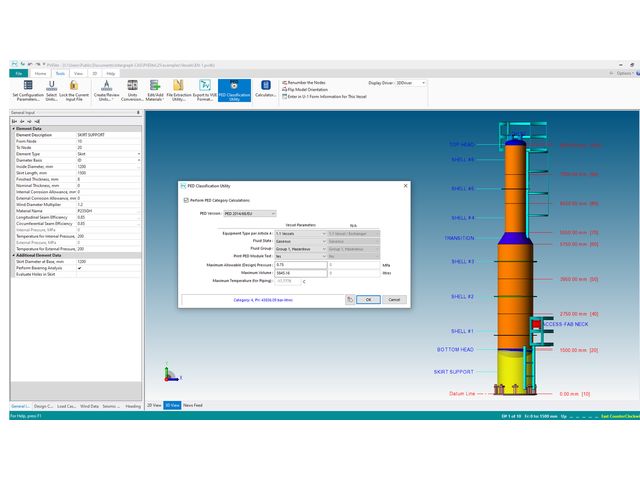Click Cancel in PED Classification dialog
Image resolution: width=640 pixels, height=480 pixels.
click(x=394, y=299)
